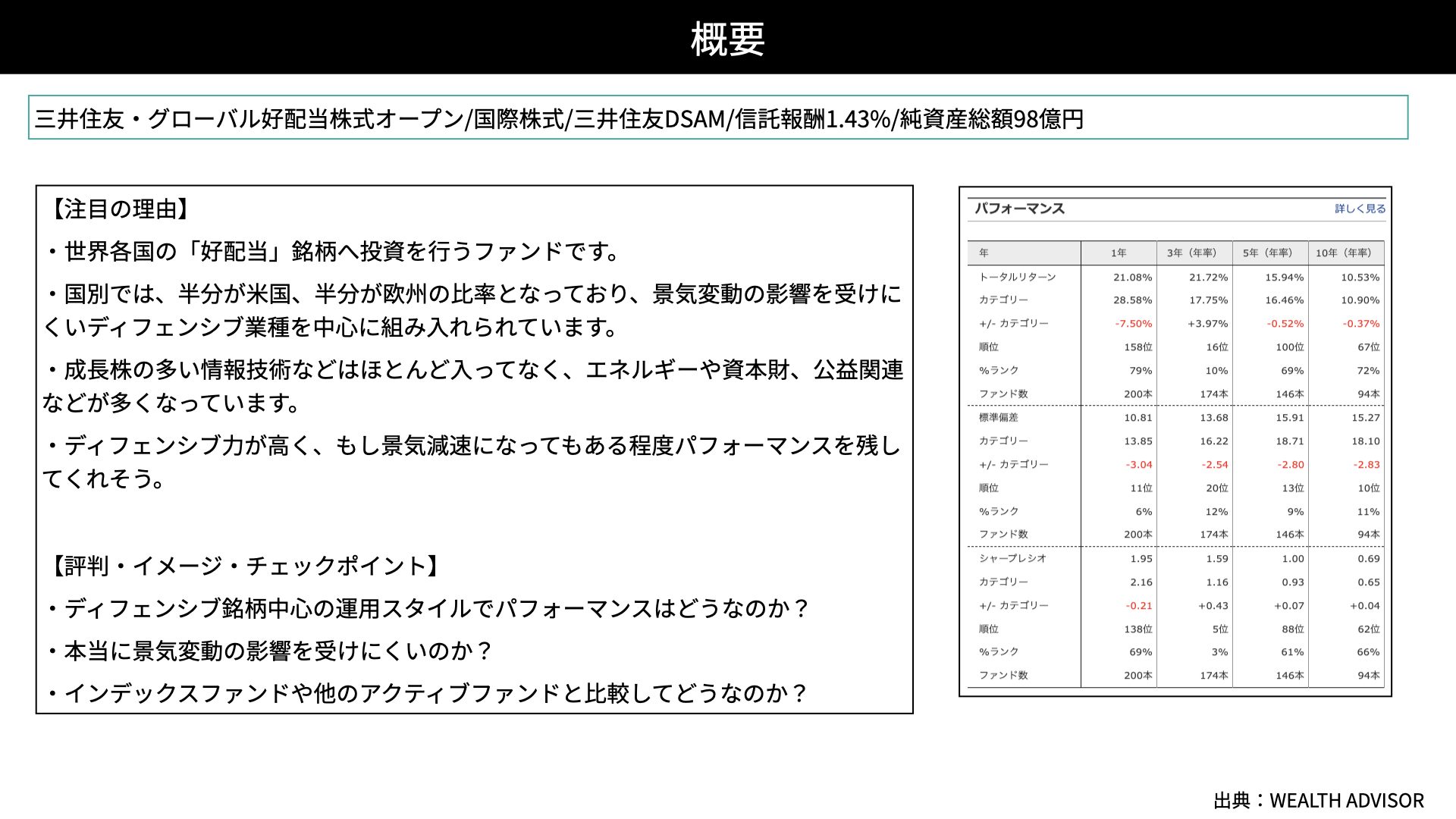Screen dimensions: 1456x819
Task: Click the シャープレシオ row label
Action: point(1012,558)
